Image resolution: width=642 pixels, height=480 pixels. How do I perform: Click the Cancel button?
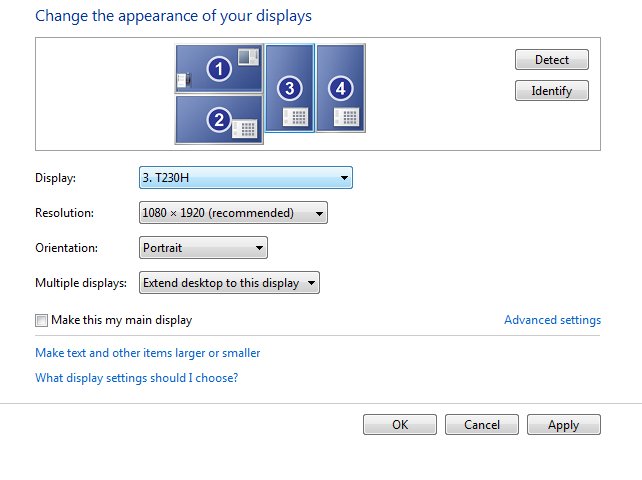[x=482, y=424]
